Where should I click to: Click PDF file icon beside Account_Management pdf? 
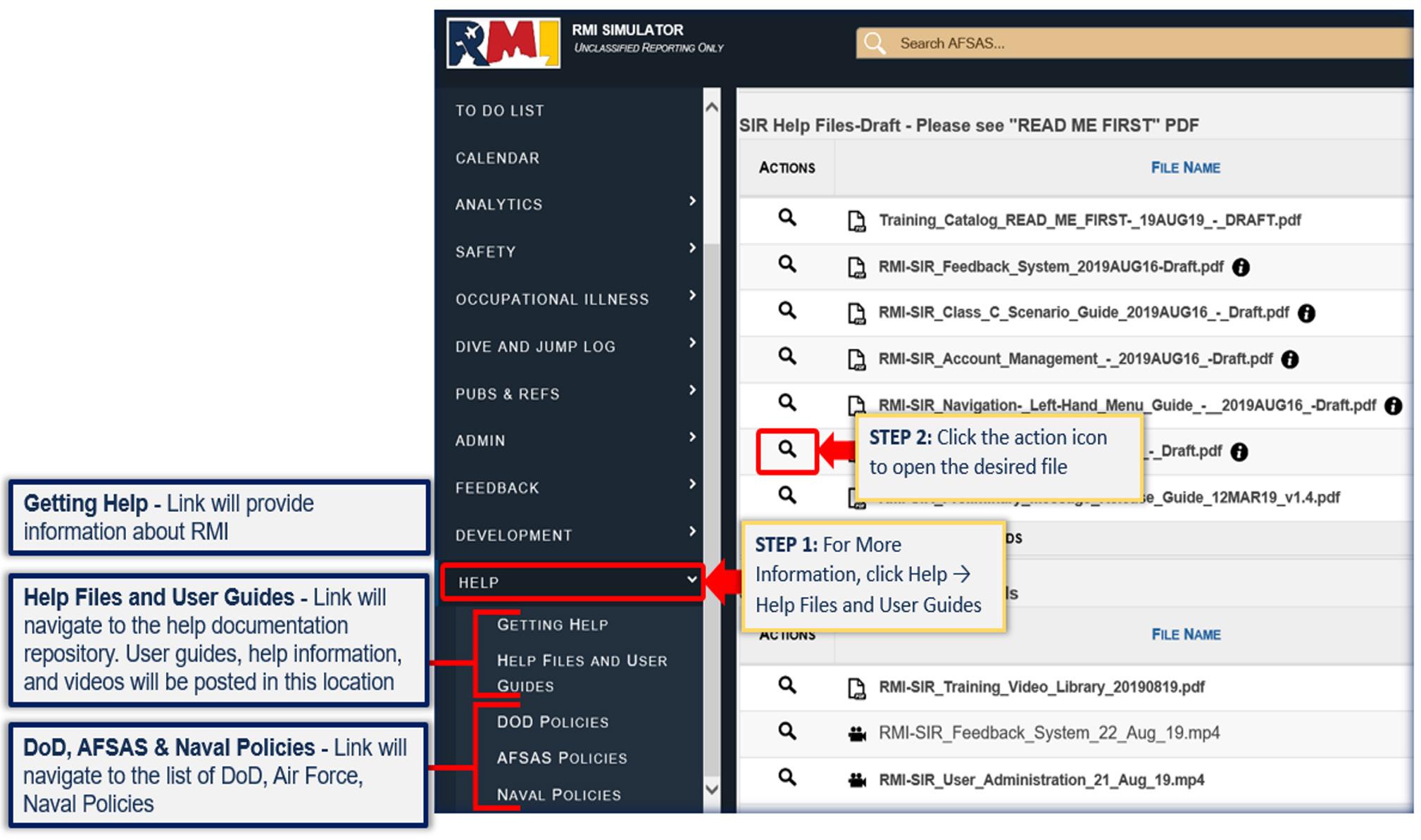click(x=856, y=360)
